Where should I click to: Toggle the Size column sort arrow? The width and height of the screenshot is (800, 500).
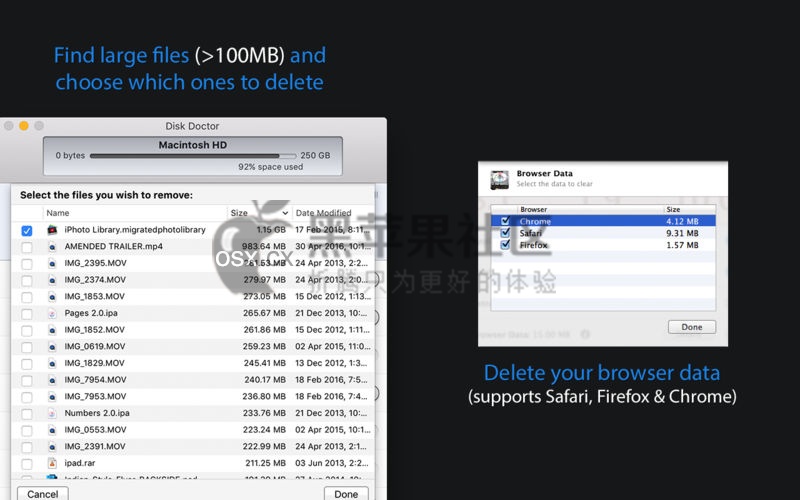coord(285,213)
